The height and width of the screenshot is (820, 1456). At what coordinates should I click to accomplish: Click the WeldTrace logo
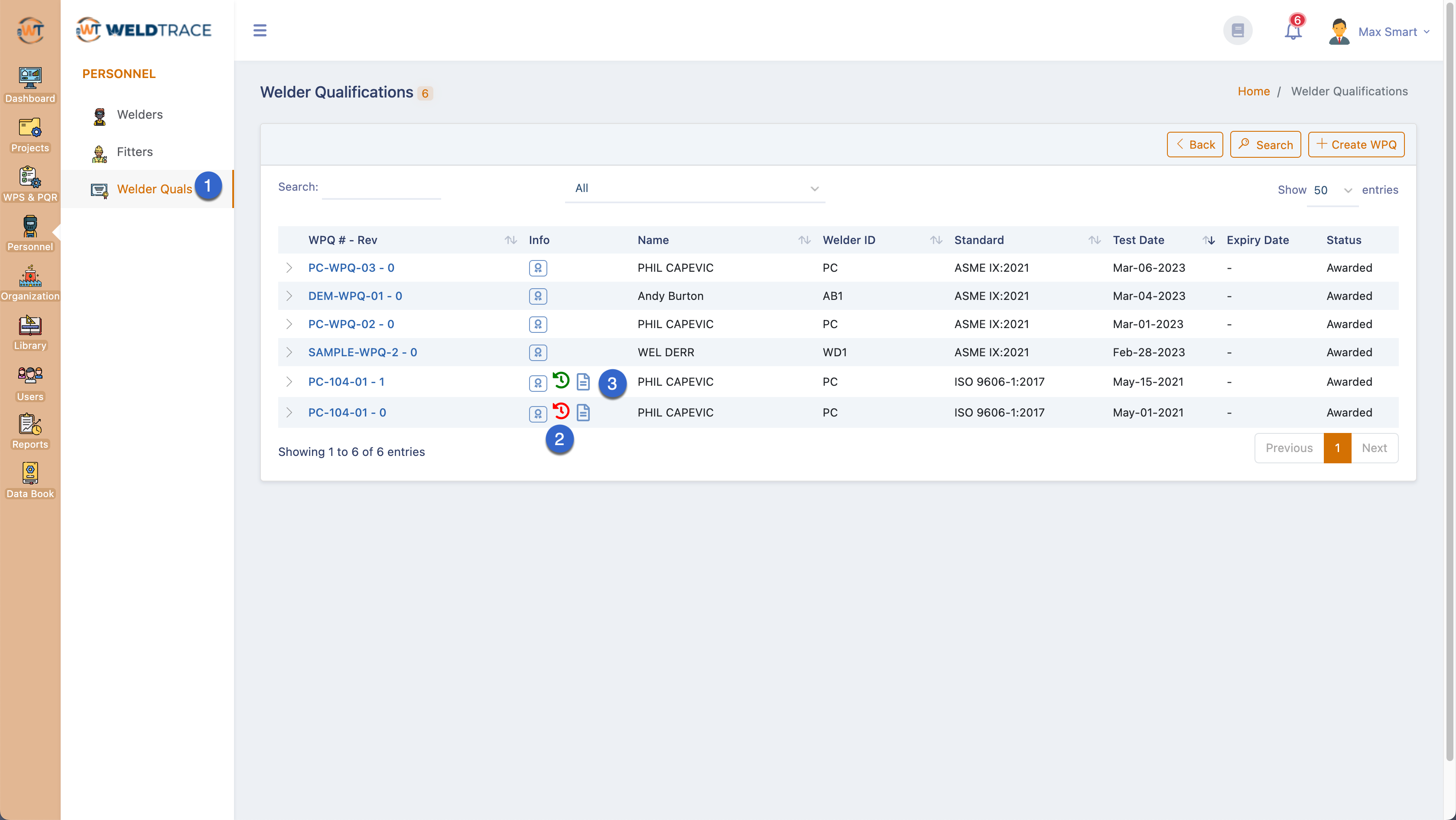click(143, 29)
